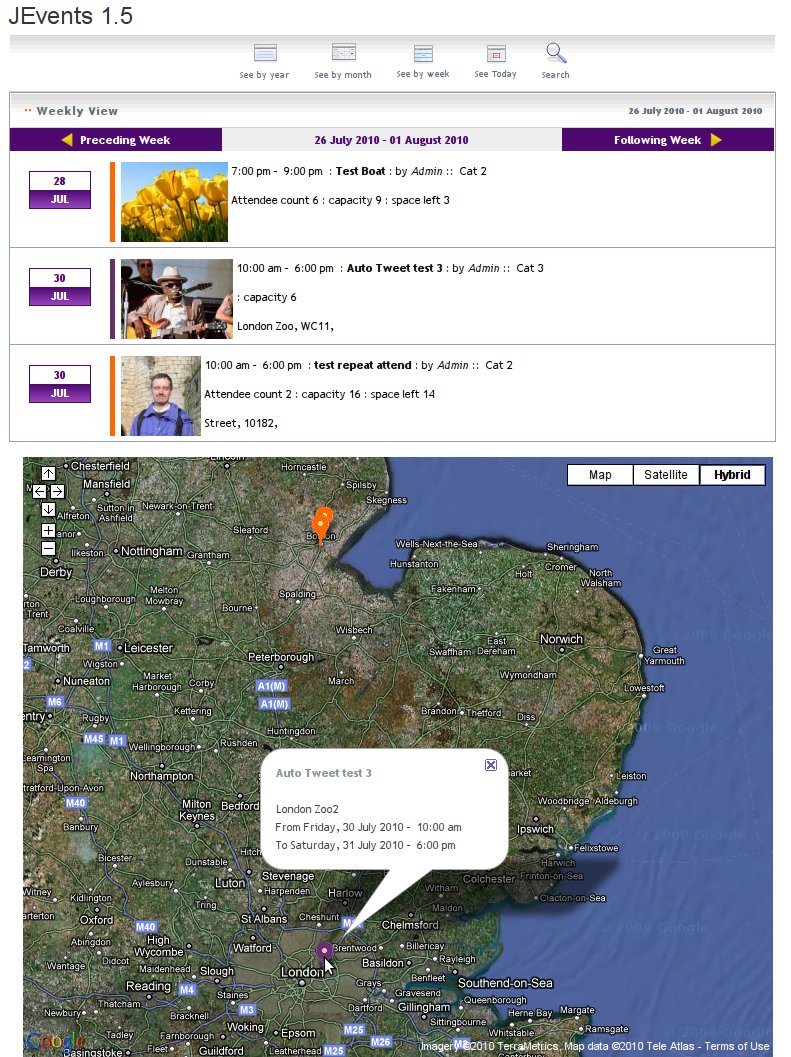Click Attendee count 6 capacity 9 text
The width and height of the screenshot is (791, 1057).
(x=341, y=200)
